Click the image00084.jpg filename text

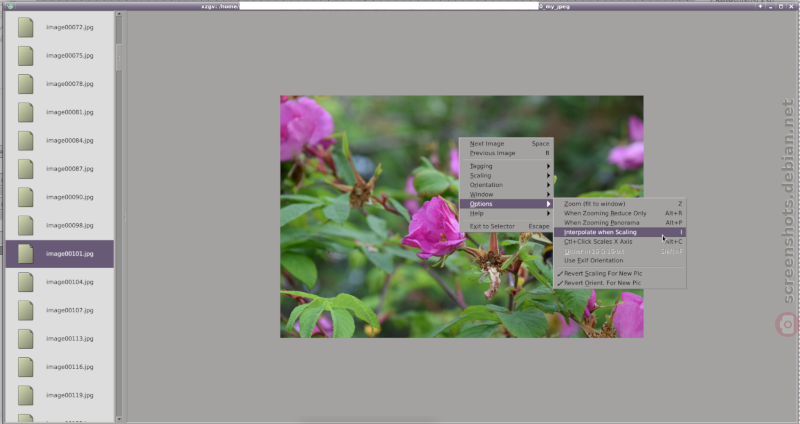tap(70, 140)
